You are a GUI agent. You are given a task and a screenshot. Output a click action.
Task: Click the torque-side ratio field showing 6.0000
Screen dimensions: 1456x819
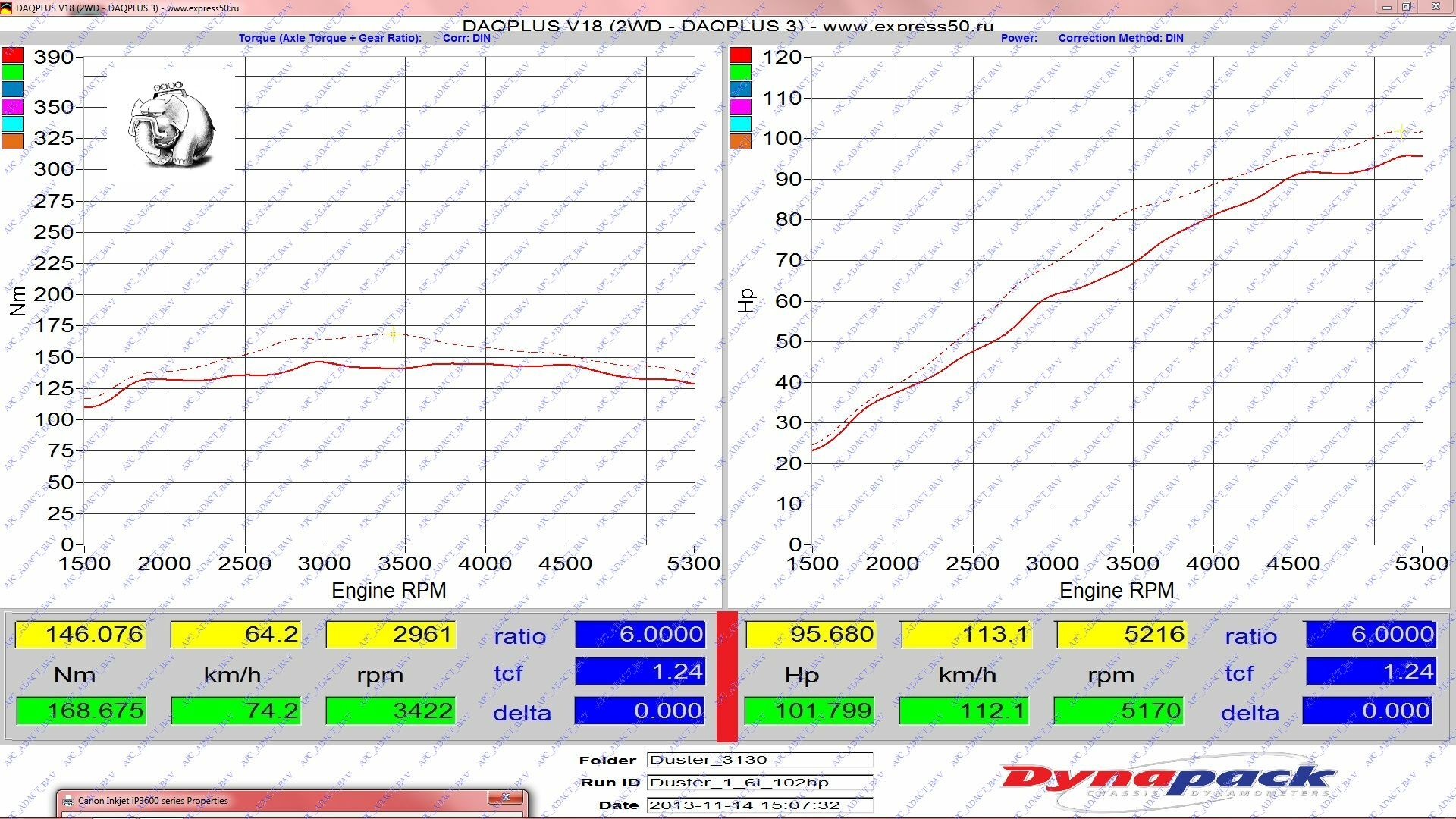(640, 634)
